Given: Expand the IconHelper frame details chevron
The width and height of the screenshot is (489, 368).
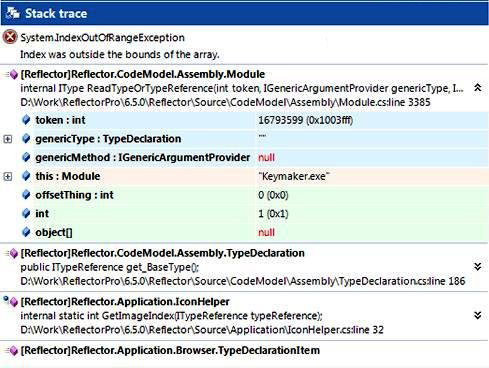Looking at the screenshot, I should (478, 315).
